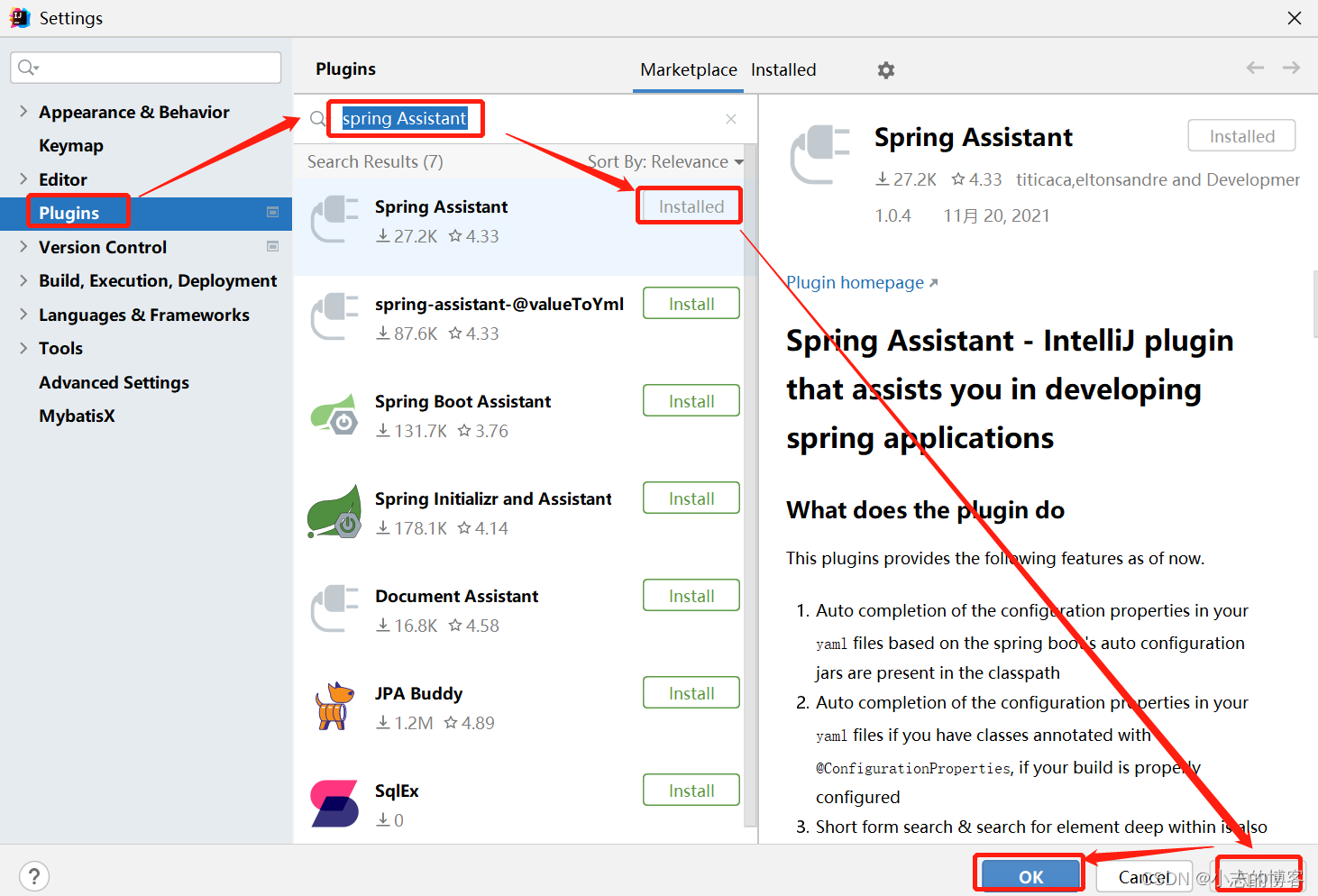The height and width of the screenshot is (896, 1318).
Task: Click Spring Assistant title in results
Action: click(441, 207)
